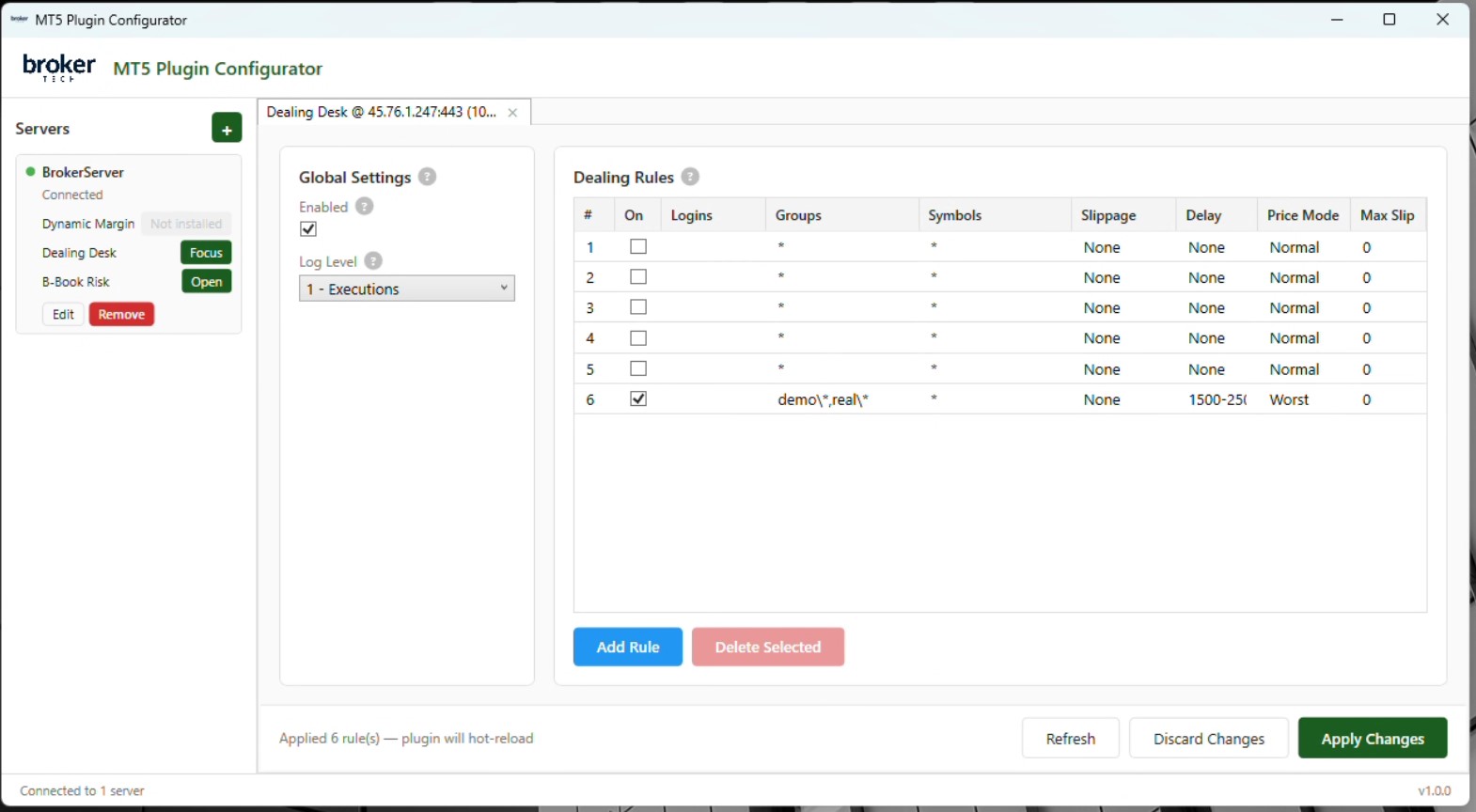Click Slippage None cell in rule 1
This screenshot has width=1476, height=812.
pos(1123,247)
